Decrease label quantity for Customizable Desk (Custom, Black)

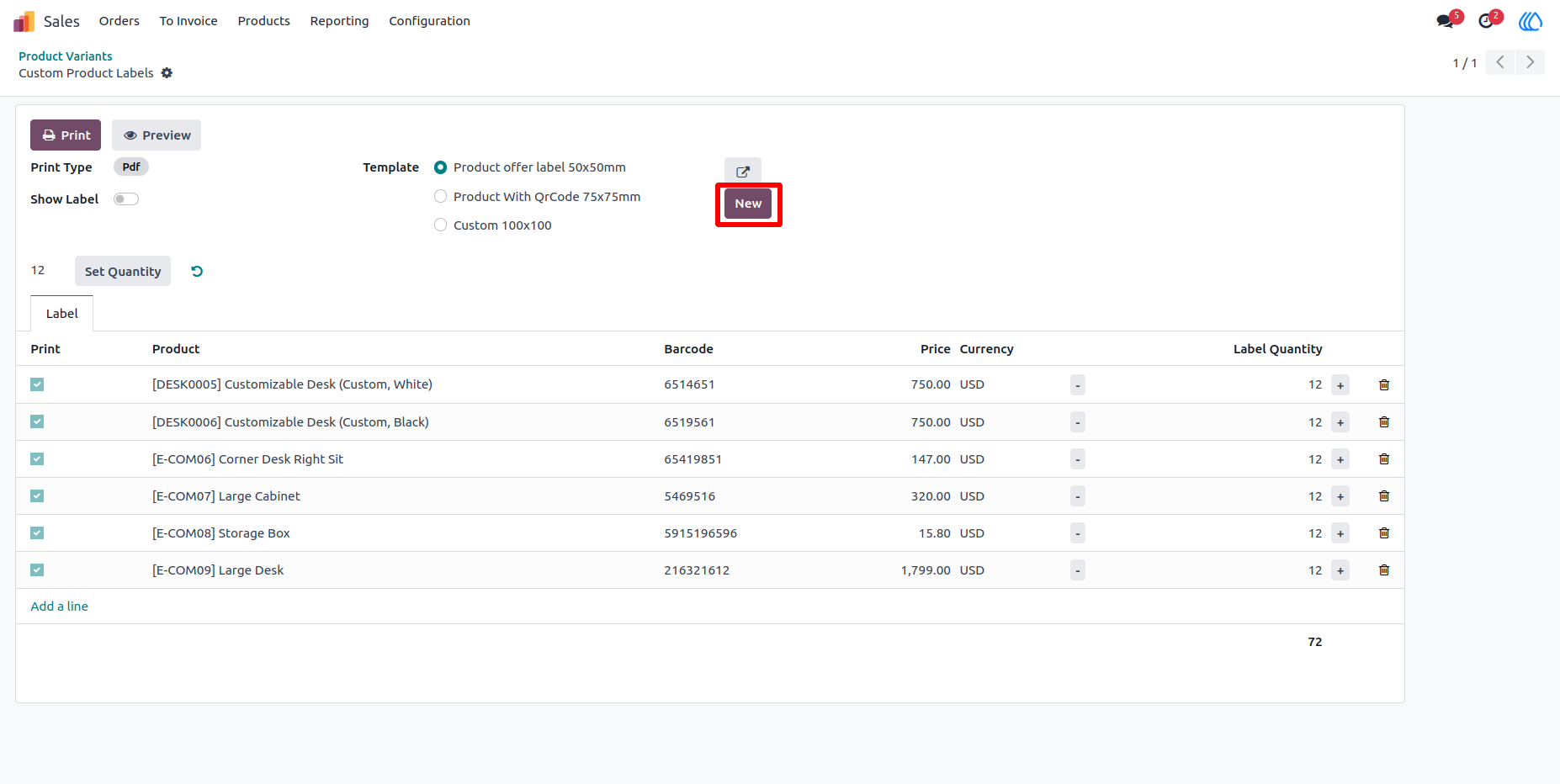[1078, 422]
